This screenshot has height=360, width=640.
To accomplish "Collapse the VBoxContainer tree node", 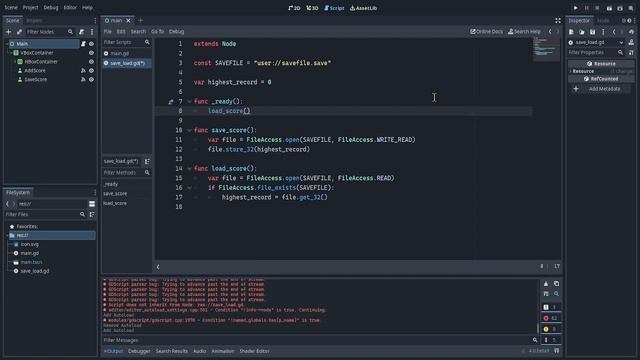I will [x=10, y=53].
